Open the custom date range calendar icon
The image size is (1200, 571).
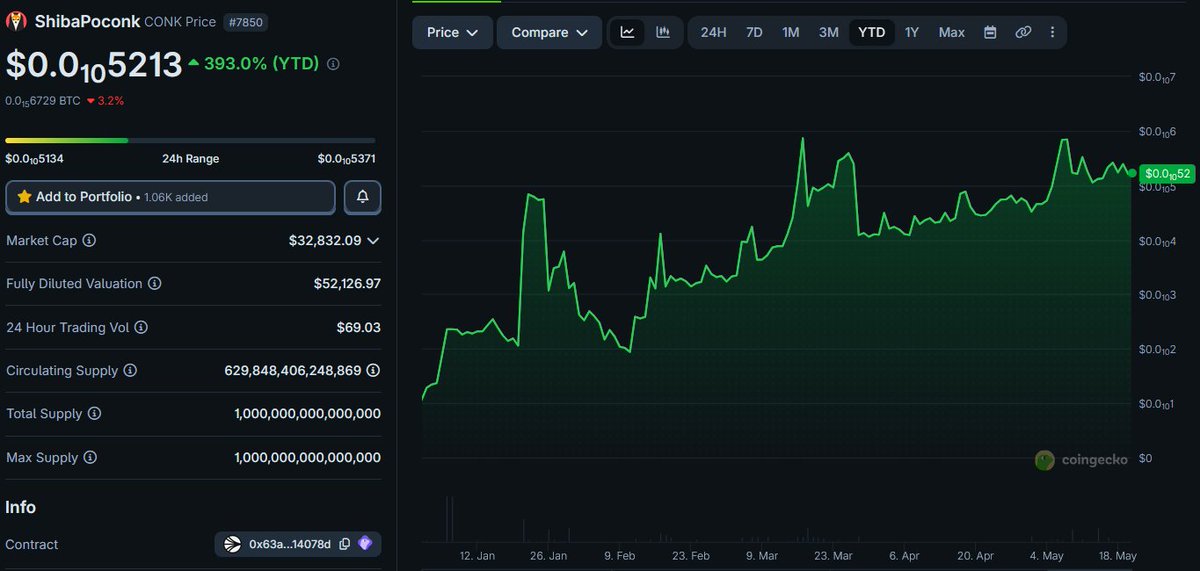click(990, 32)
